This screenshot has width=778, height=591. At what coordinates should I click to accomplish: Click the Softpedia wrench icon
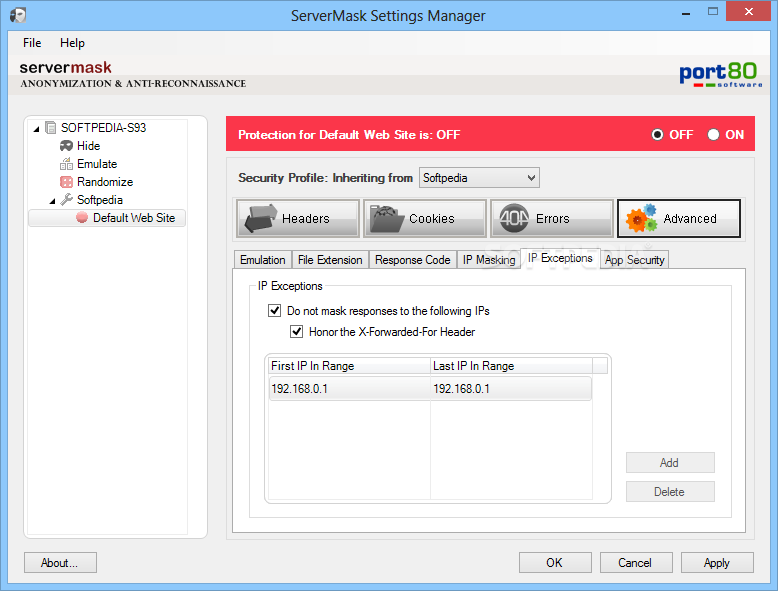click(x=66, y=199)
